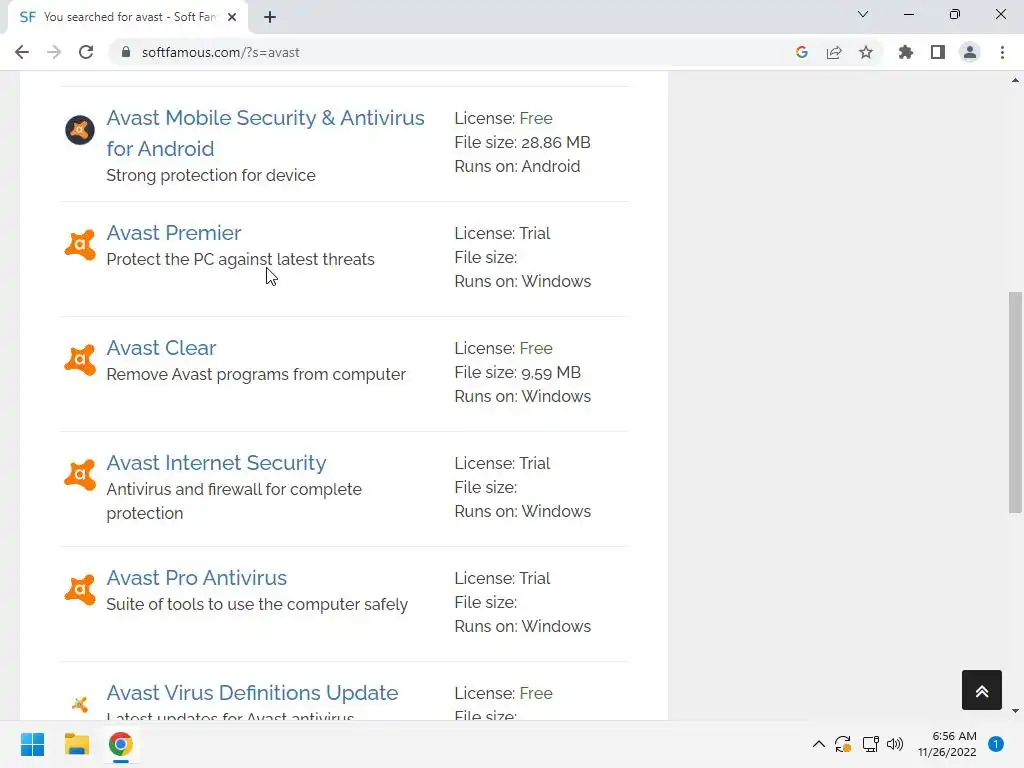Click the address bar URL field
Screen dimensions: 1024x768
(450, 52)
